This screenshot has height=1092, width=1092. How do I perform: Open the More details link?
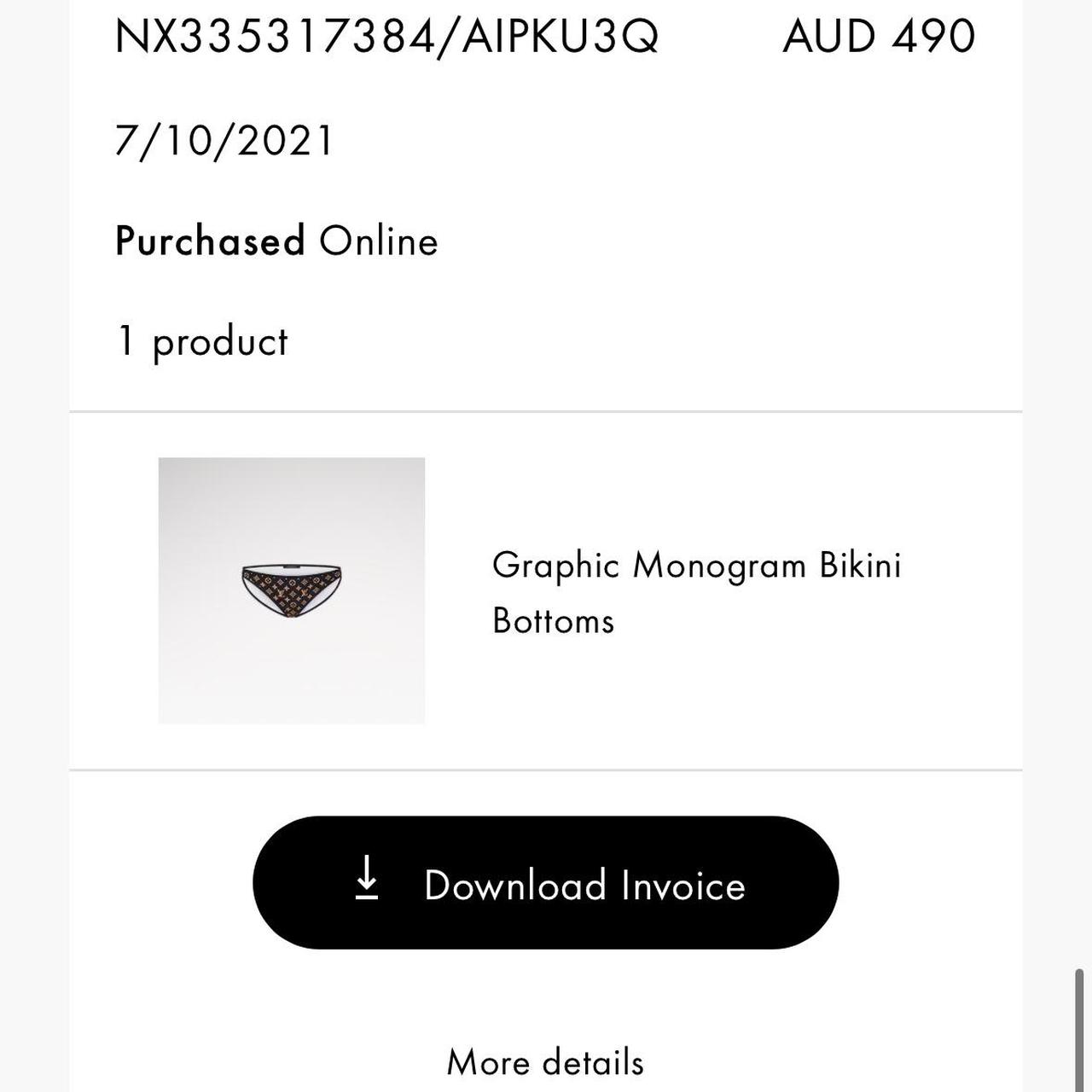point(545,1063)
